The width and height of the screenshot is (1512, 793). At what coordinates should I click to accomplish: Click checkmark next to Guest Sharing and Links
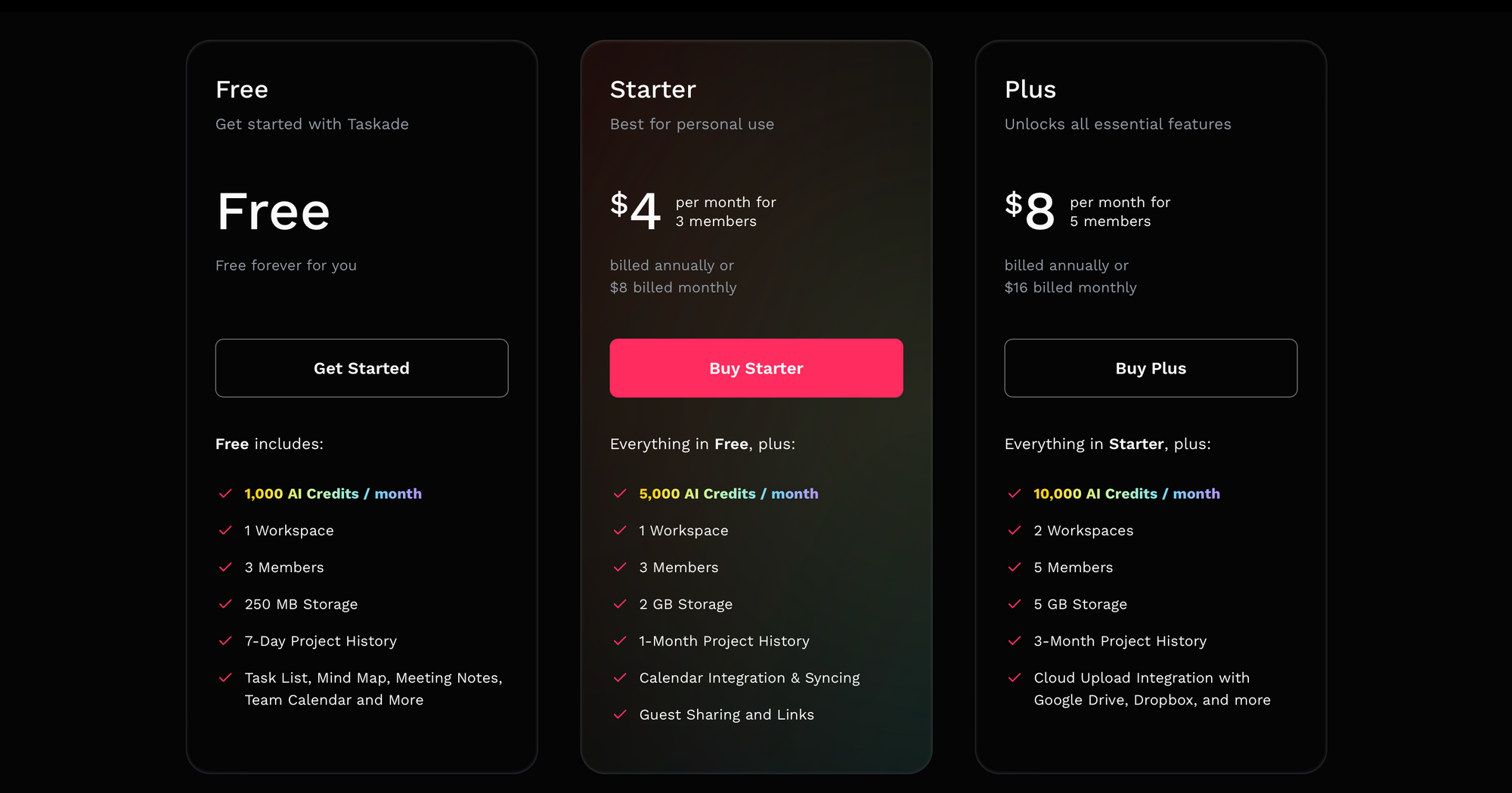tap(620, 714)
